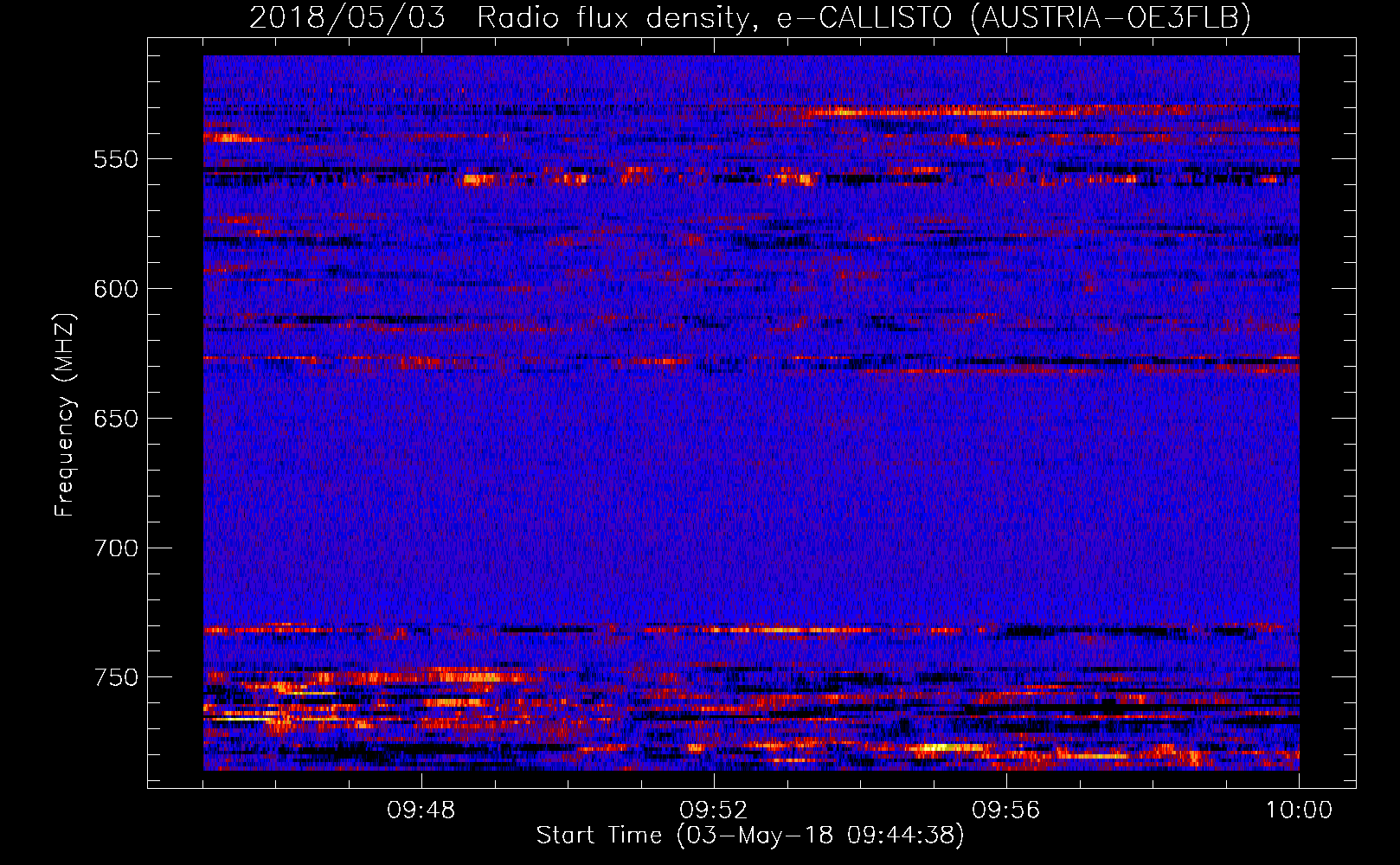
Task: Click the plot title '2018/05/03 Radio flux density, e-CALLISTO'
Action: (x=600, y=17)
